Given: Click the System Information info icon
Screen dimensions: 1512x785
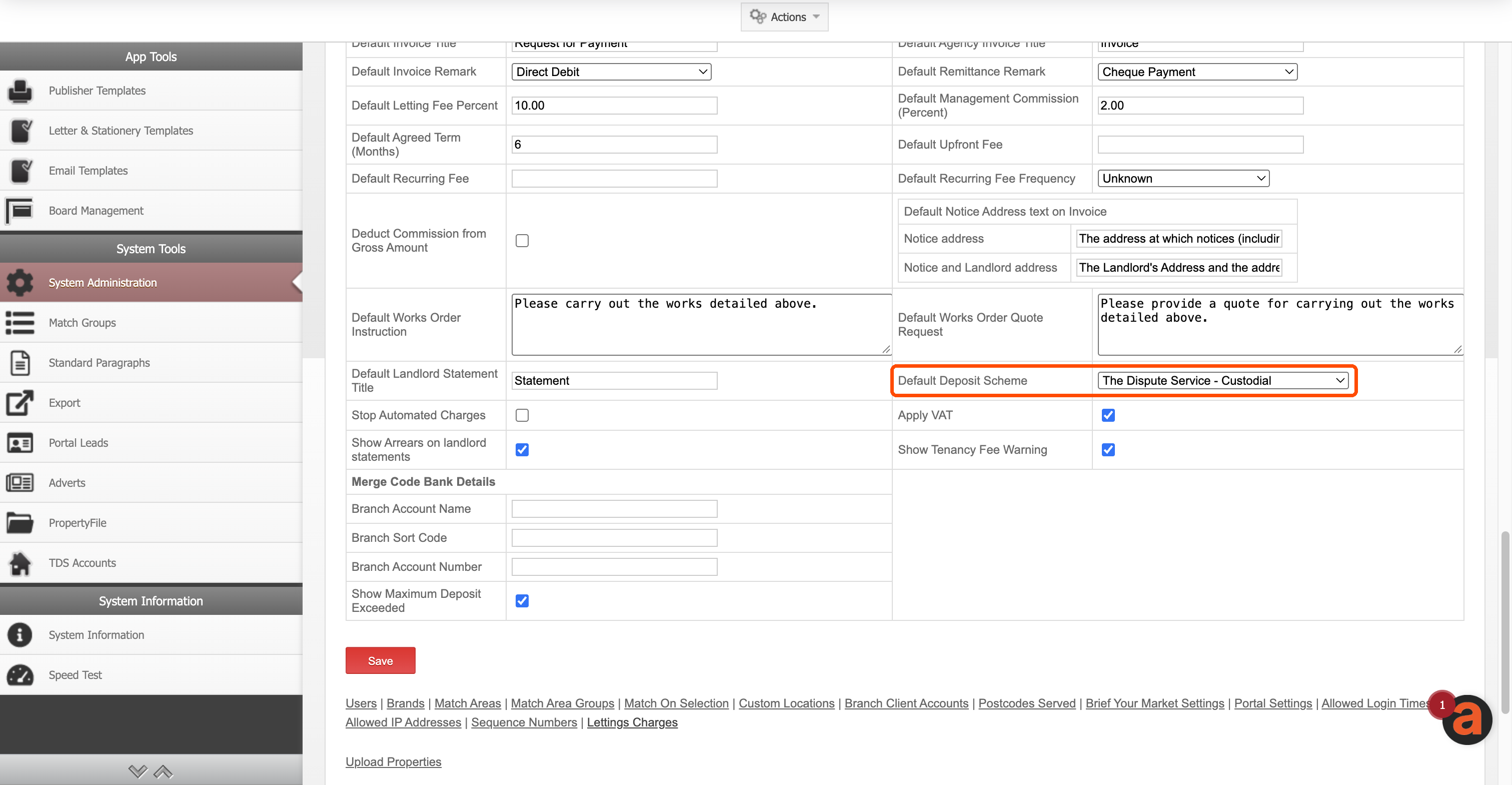Looking at the screenshot, I should (20, 635).
